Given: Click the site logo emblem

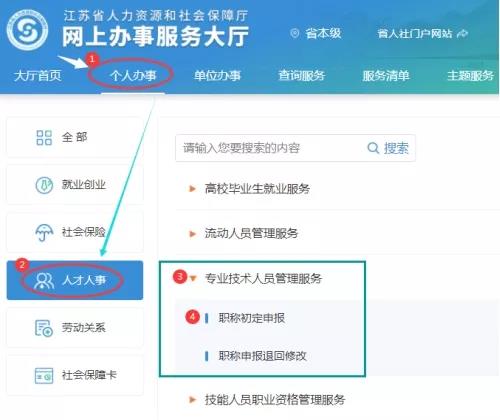Looking at the screenshot, I should point(27,30).
